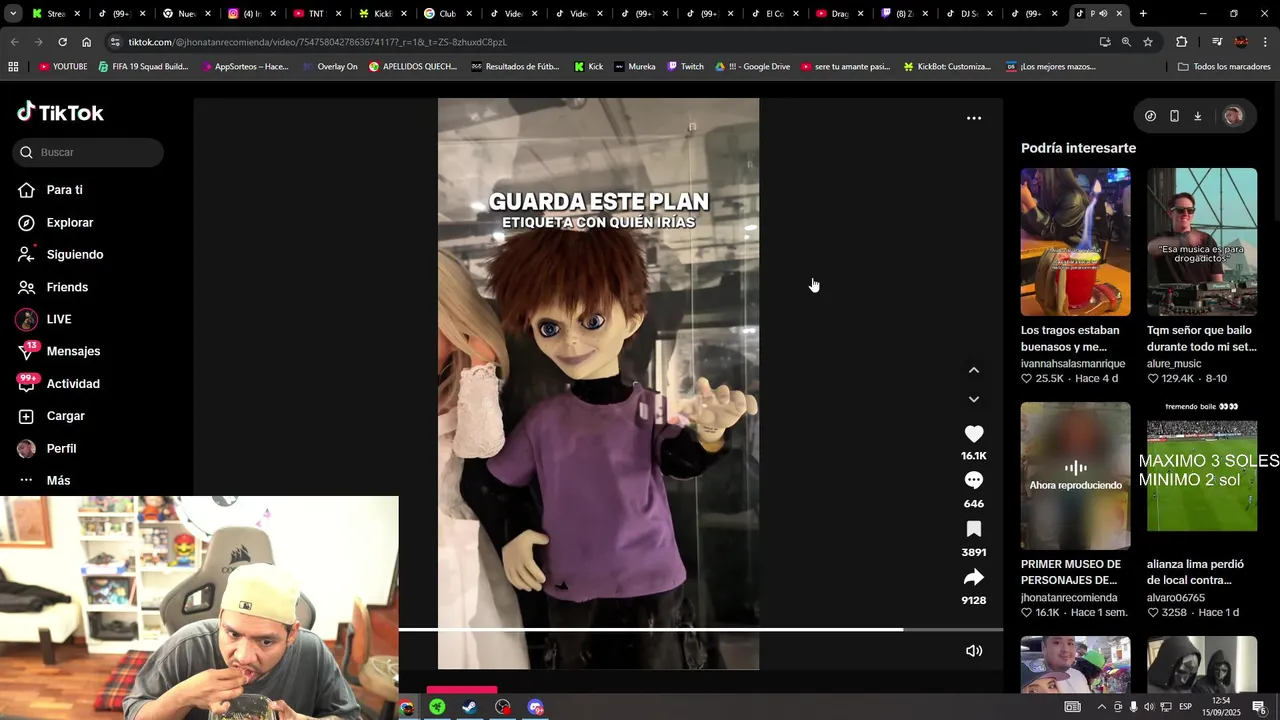Open the 'alianza lima perdió' video thumbnail
The width and height of the screenshot is (1280, 720).
(1201, 476)
